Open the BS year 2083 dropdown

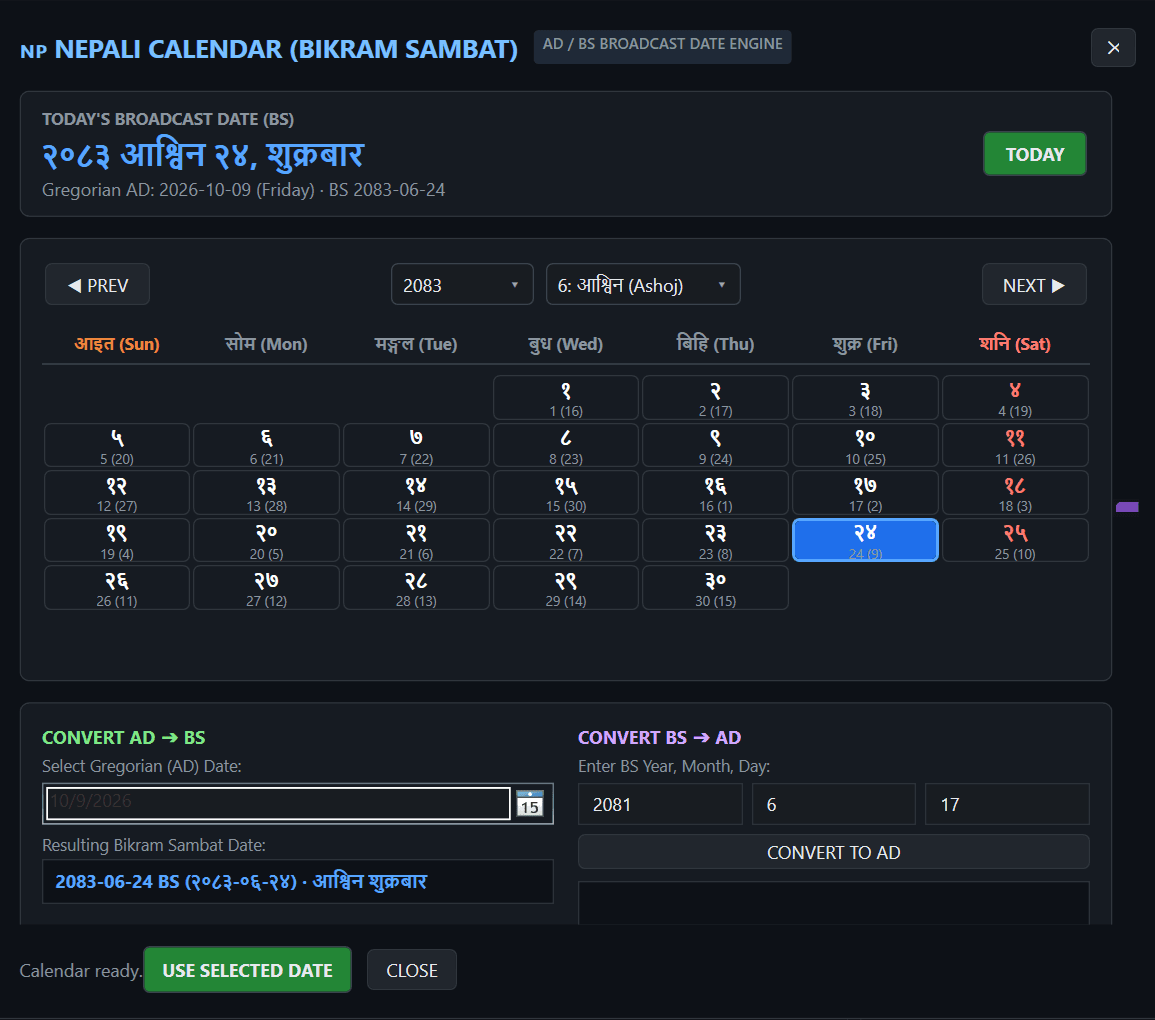pos(462,285)
